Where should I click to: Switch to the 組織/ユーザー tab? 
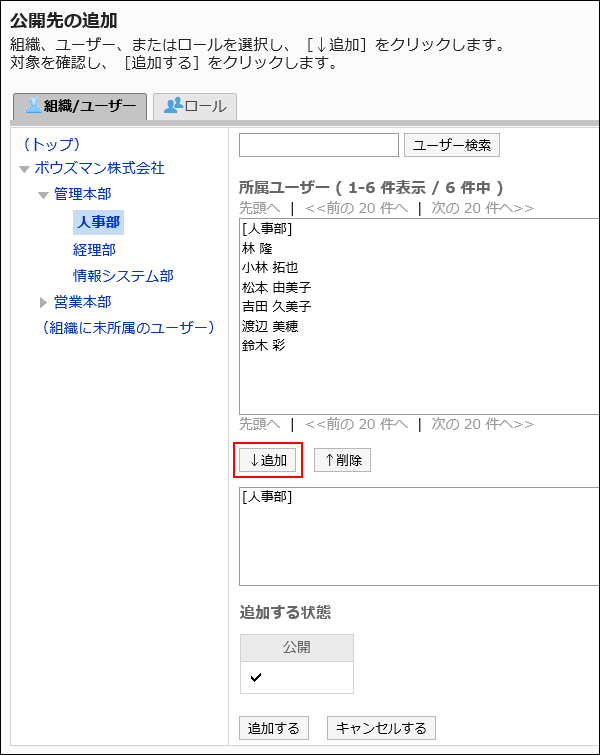[x=80, y=106]
